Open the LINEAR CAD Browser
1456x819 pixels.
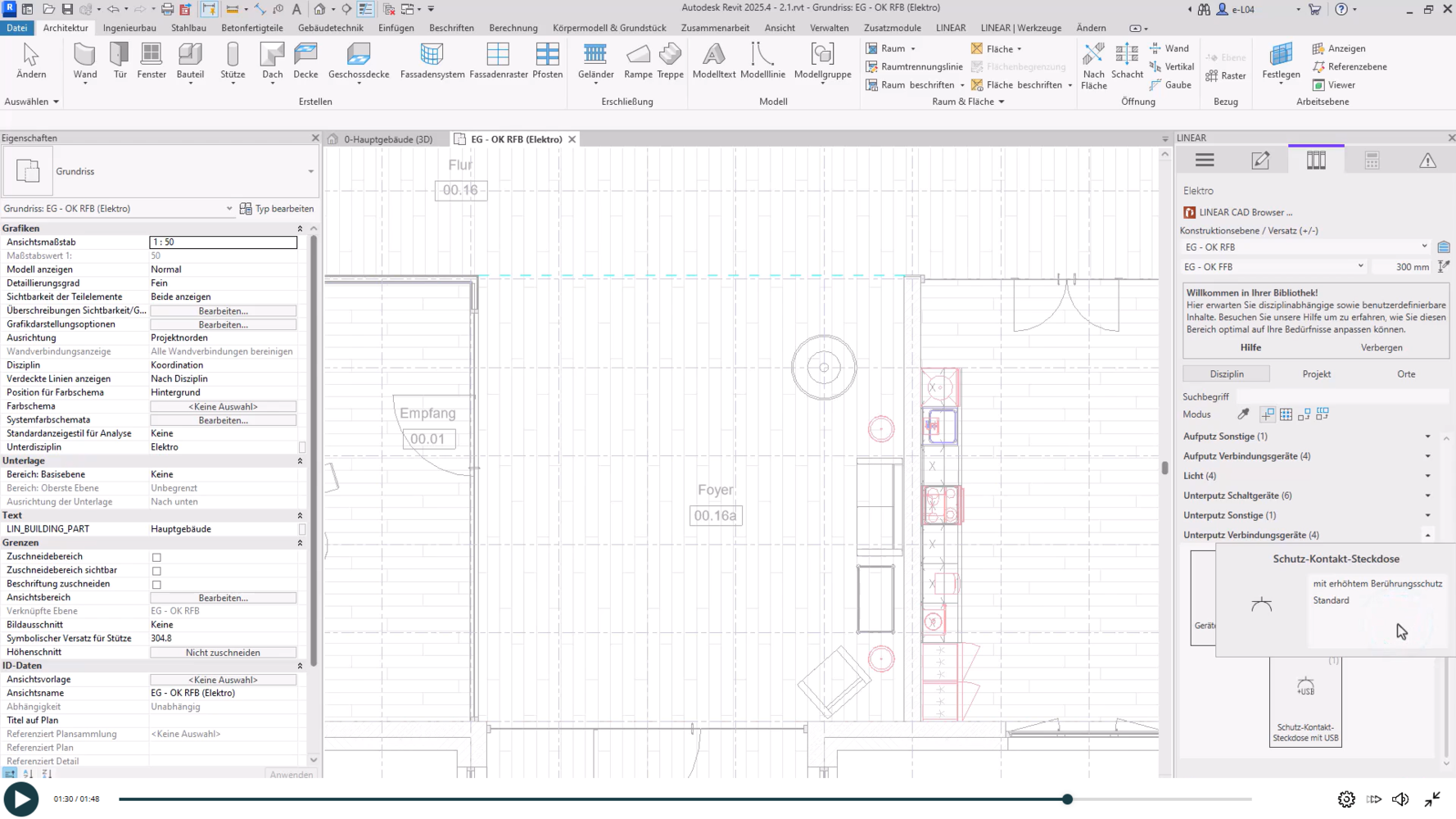[1245, 212]
